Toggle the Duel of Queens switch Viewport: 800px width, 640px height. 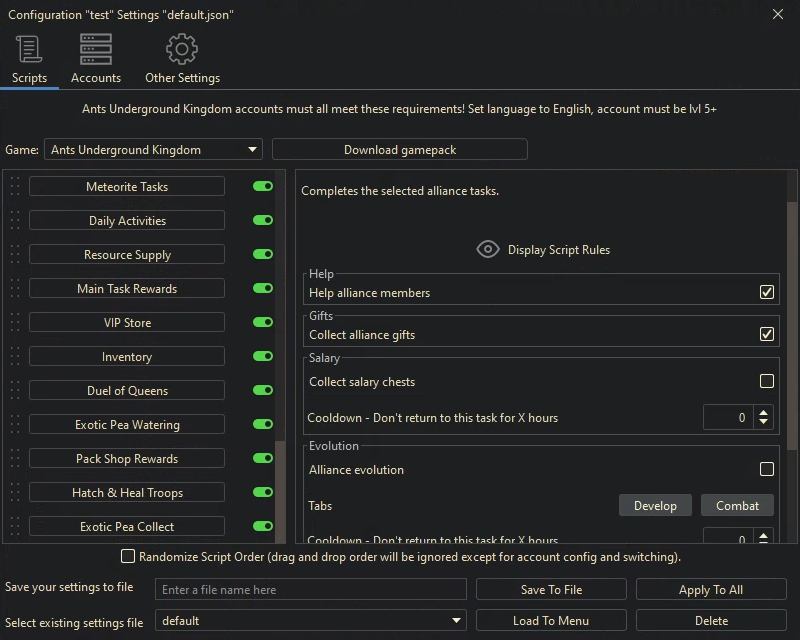click(263, 390)
